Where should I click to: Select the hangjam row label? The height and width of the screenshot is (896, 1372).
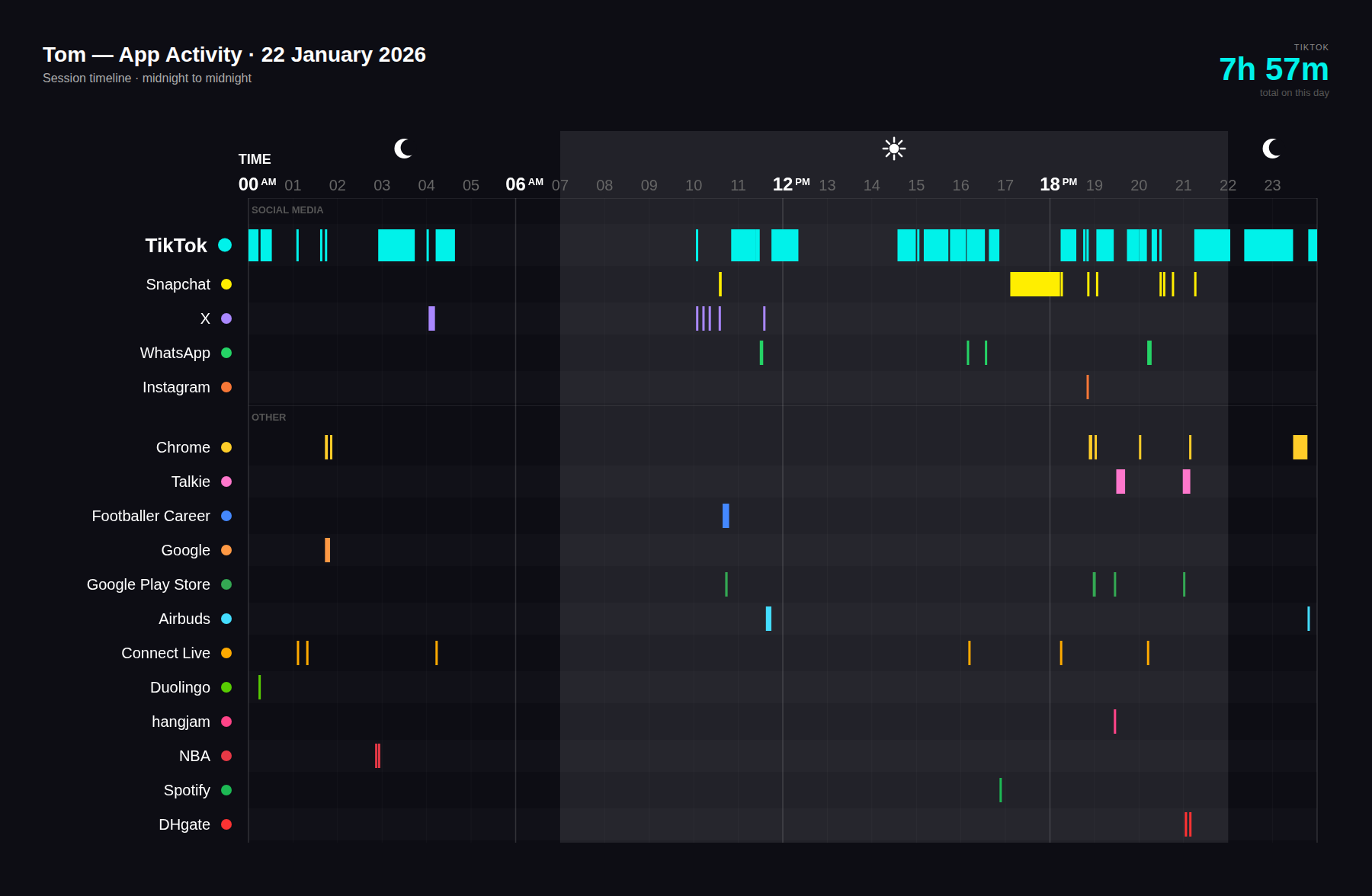click(x=181, y=722)
